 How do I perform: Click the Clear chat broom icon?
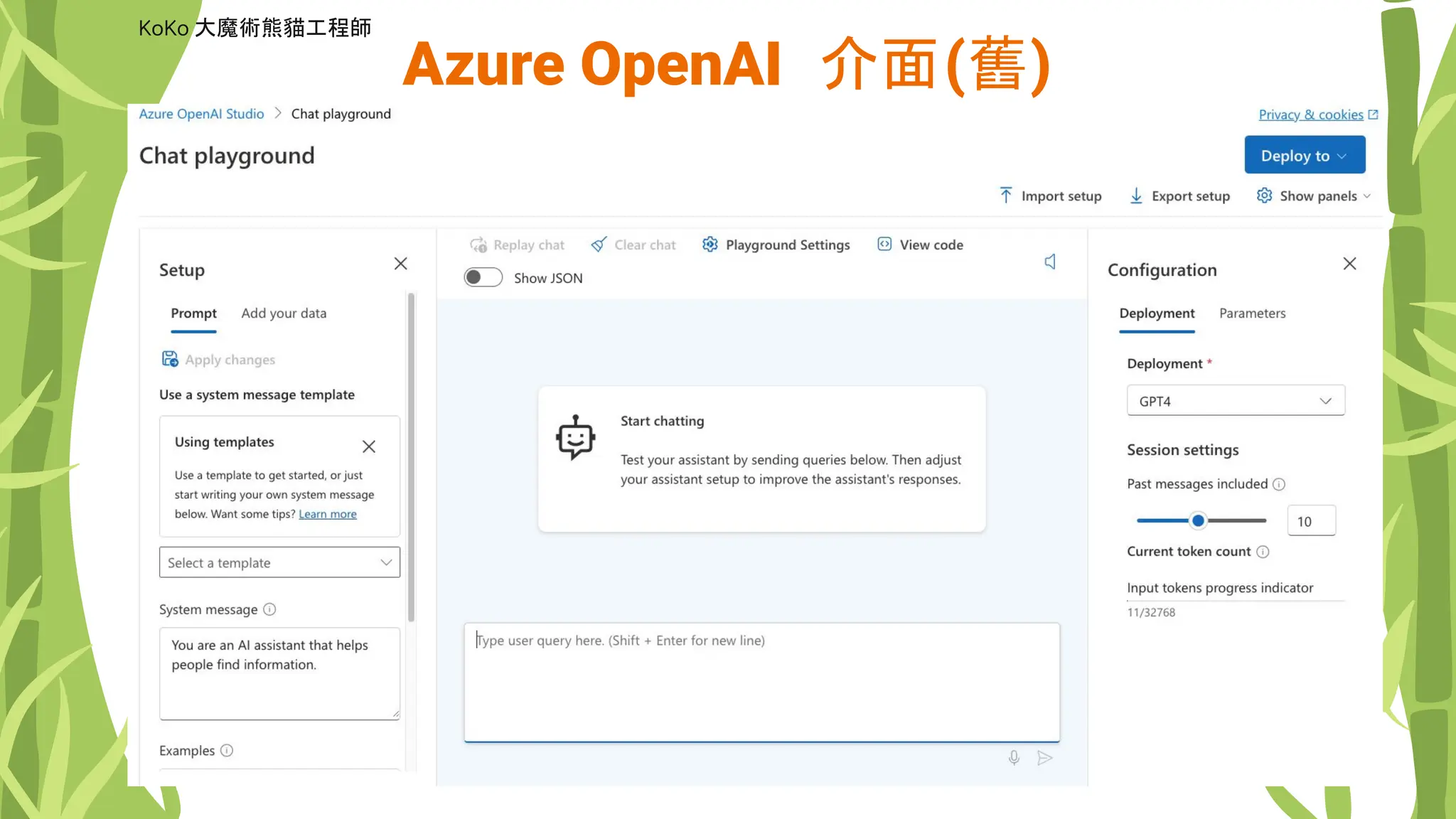pyautogui.click(x=599, y=245)
